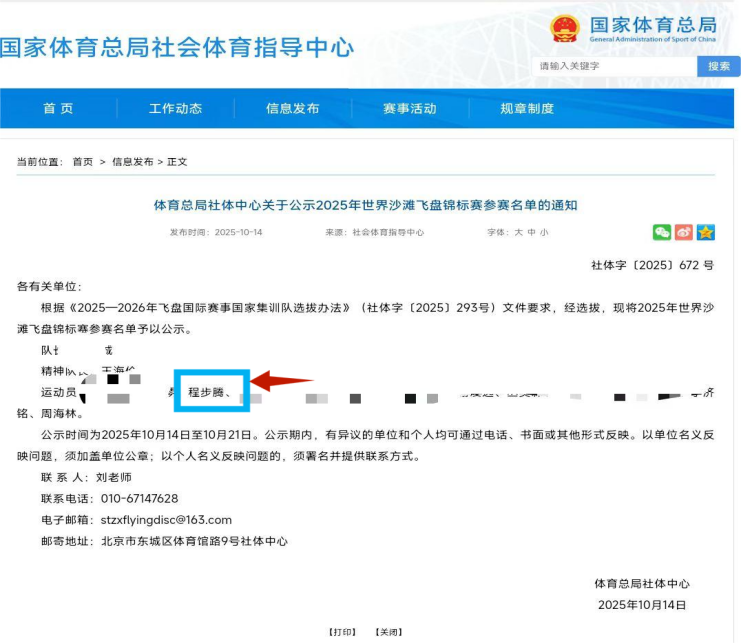The height and width of the screenshot is (643, 741).
Task: Go to the 工作动态 navigation tab
Action: pyautogui.click(x=175, y=108)
